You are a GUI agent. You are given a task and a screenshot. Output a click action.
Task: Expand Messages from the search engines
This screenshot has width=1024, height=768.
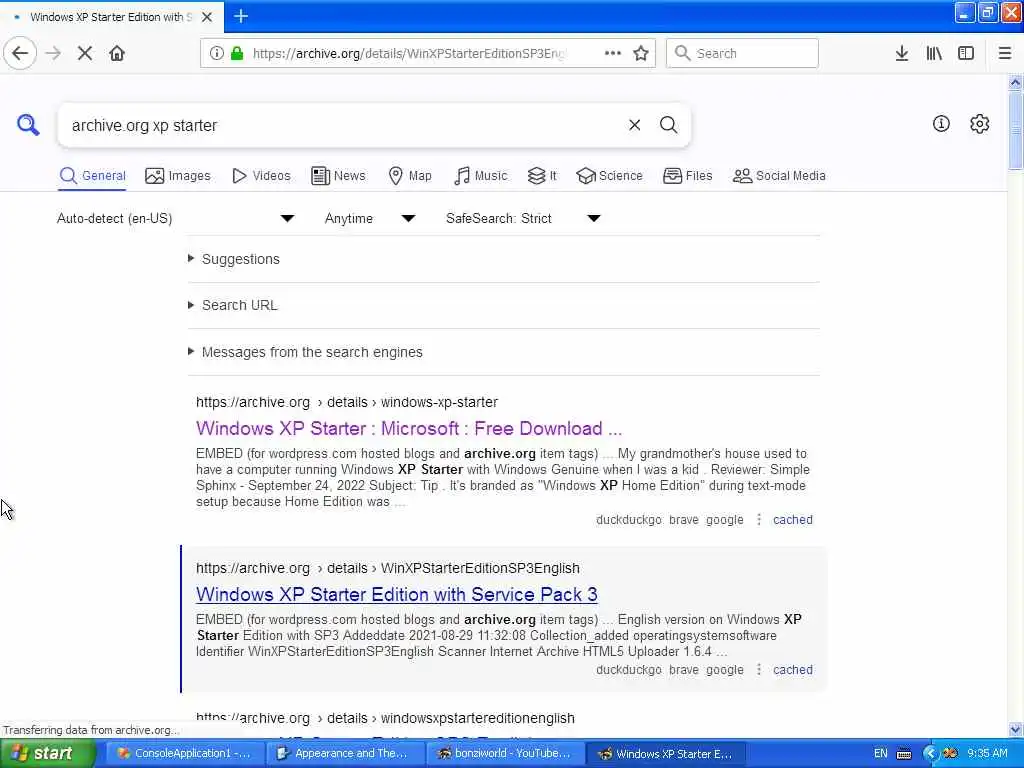[312, 352]
